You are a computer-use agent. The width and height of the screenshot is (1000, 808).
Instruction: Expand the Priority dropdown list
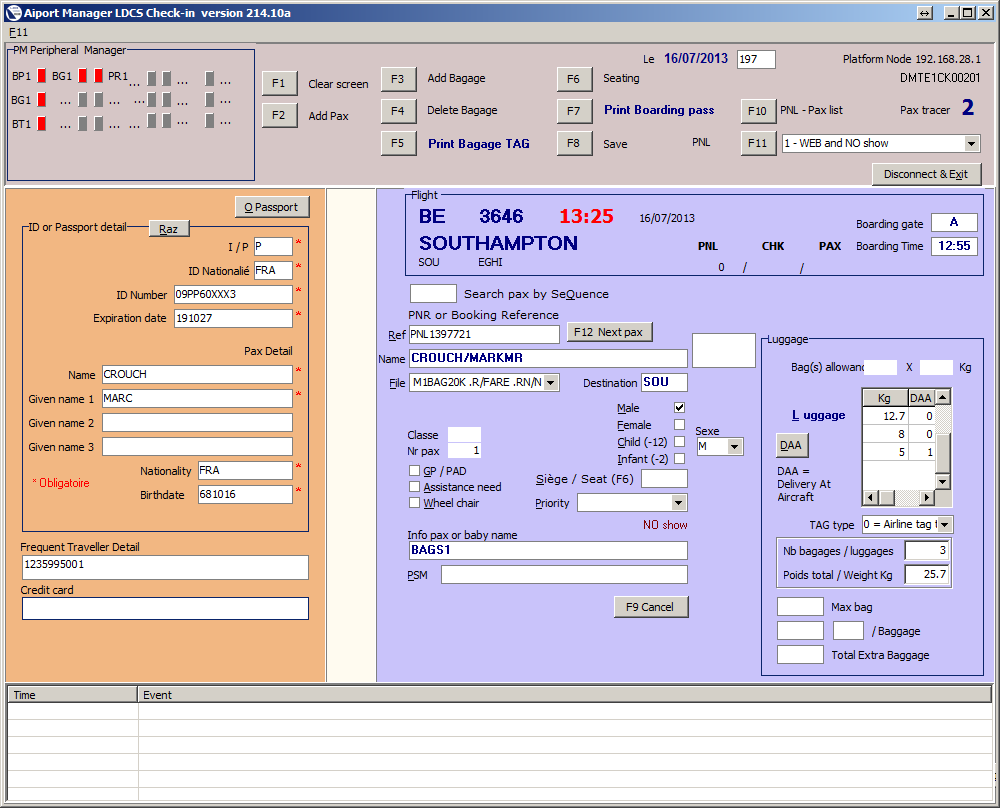click(679, 503)
